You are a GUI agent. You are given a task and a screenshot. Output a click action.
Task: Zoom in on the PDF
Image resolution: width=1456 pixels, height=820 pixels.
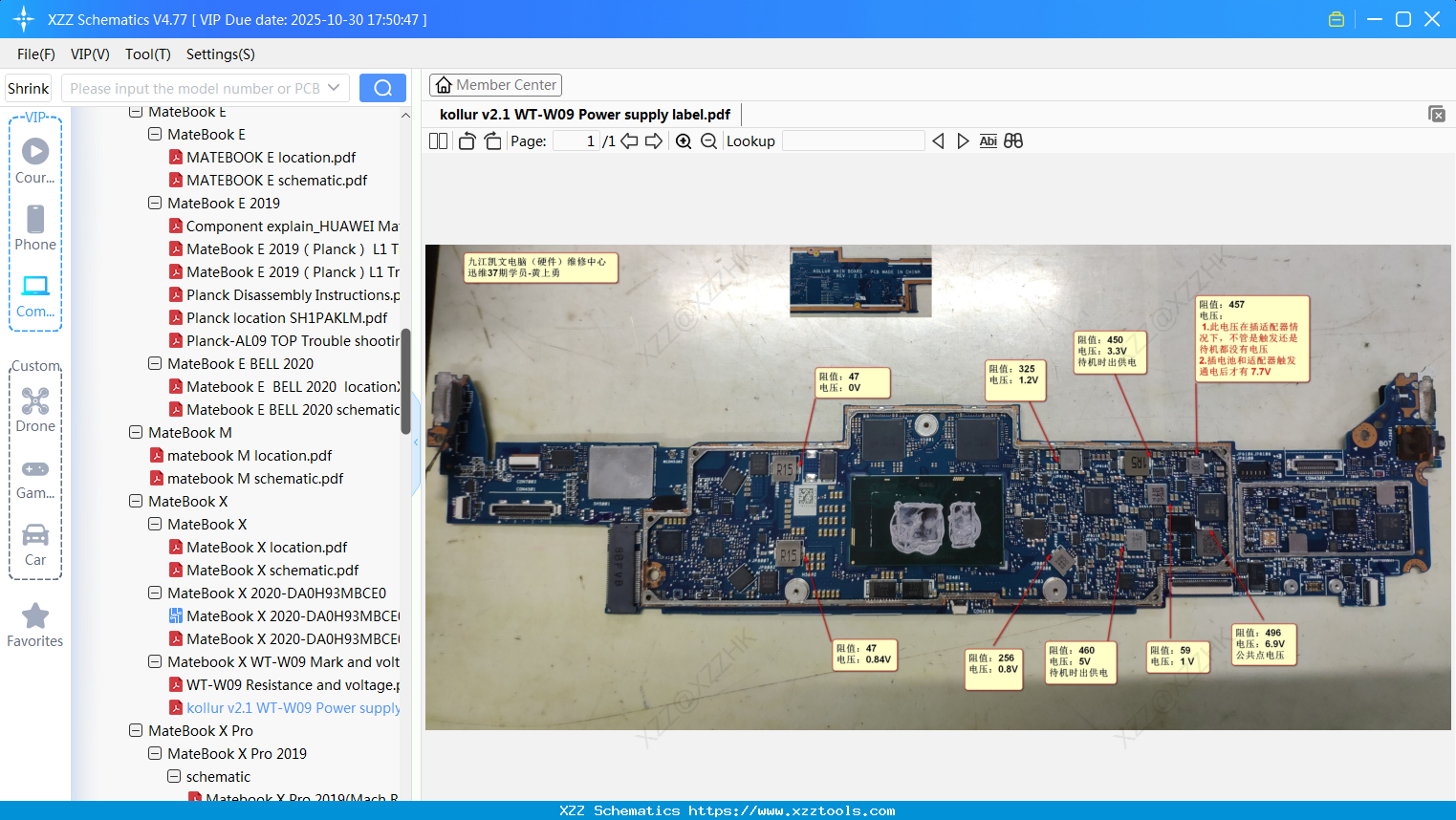(x=684, y=141)
